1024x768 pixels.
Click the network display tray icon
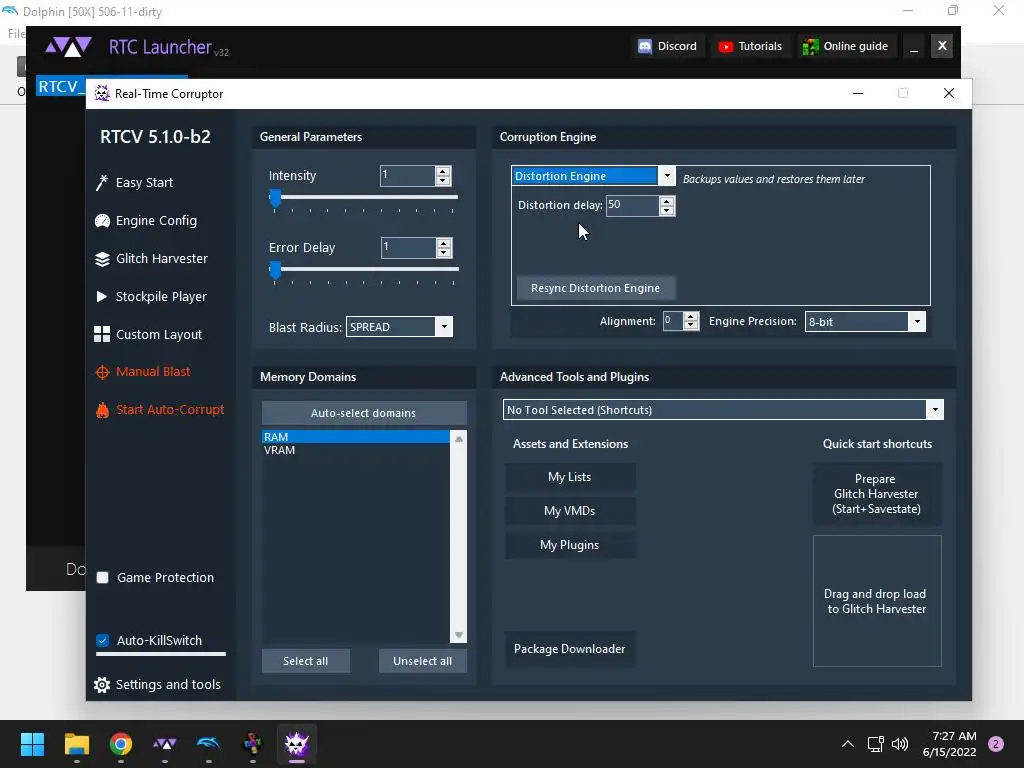coord(875,744)
